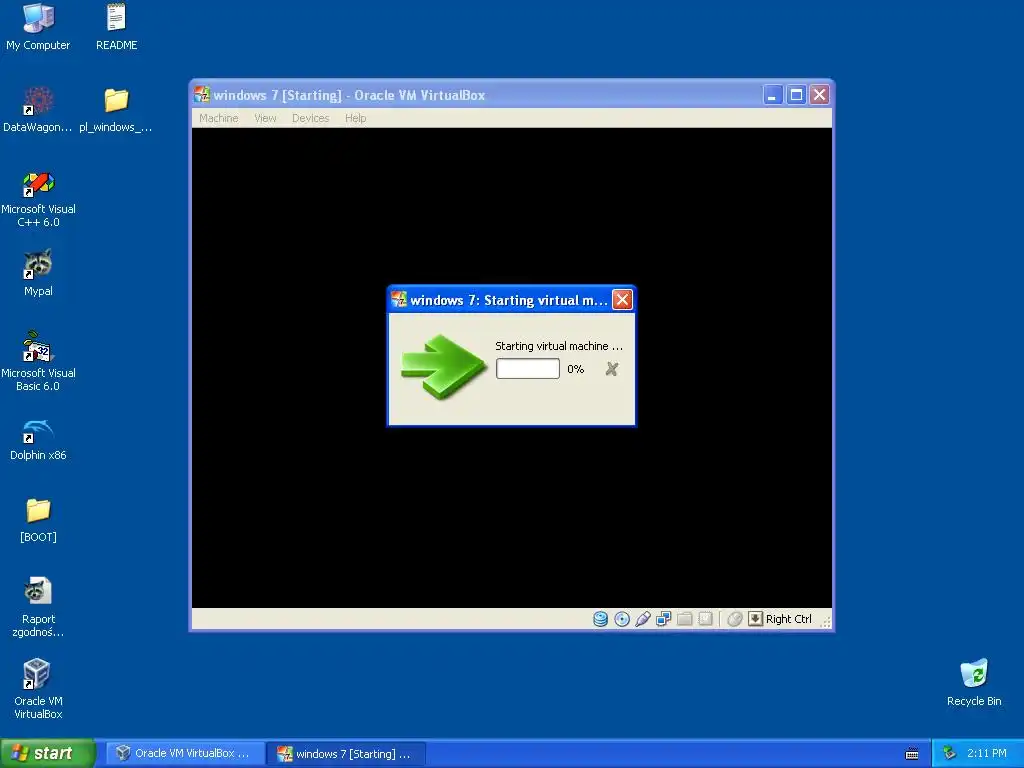Click the green arrow graphic in dialog

[x=443, y=366]
